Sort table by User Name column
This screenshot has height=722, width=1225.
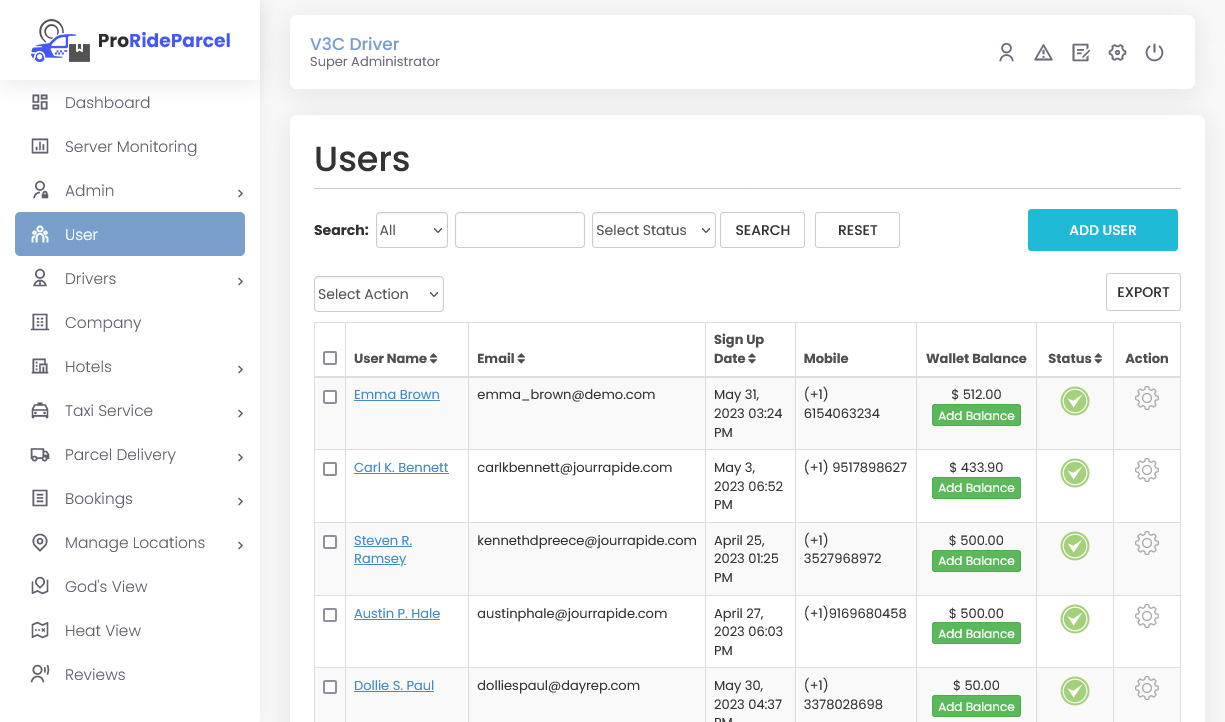pos(396,358)
